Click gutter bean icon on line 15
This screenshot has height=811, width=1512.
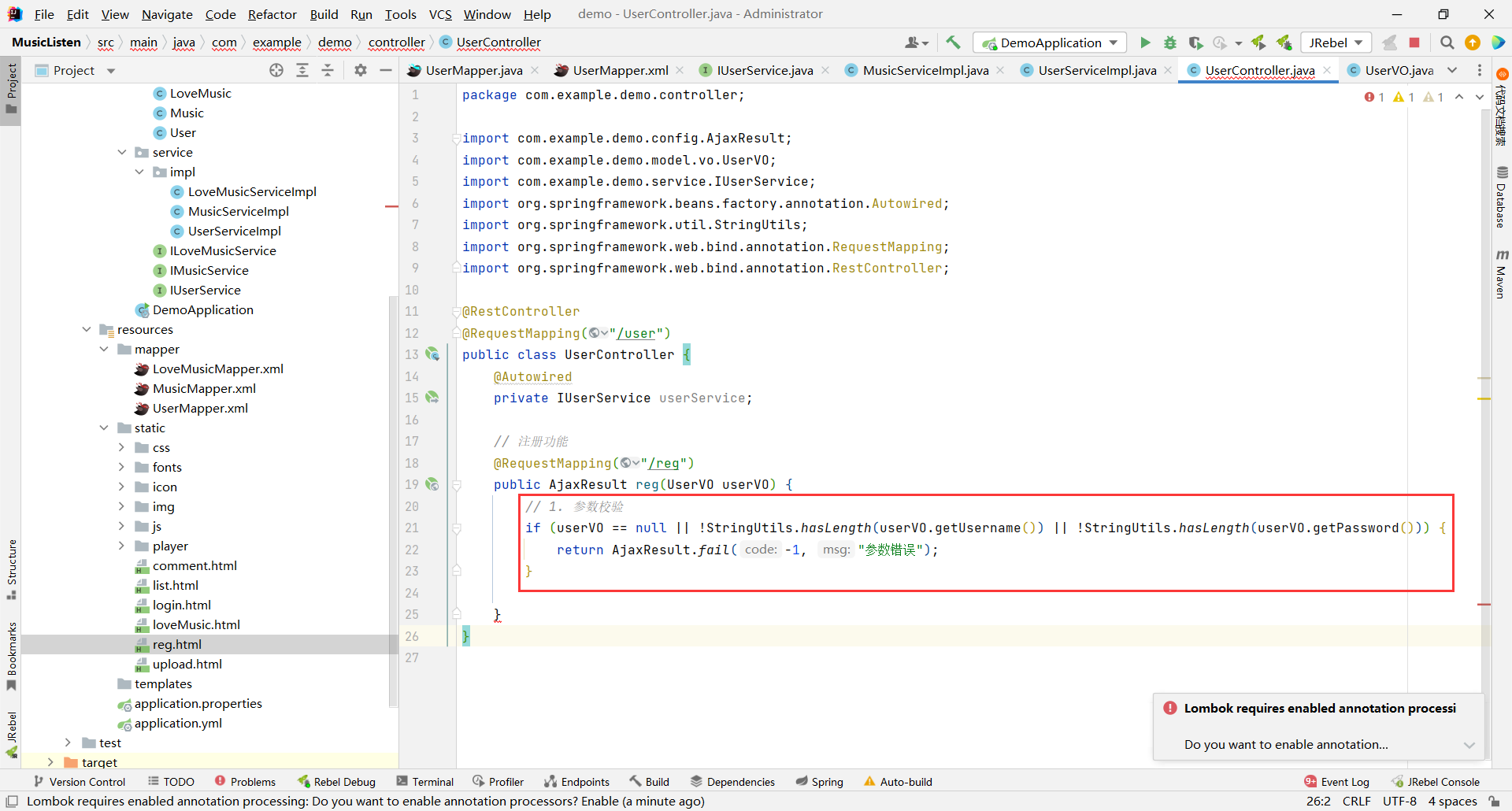tap(432, 398)
